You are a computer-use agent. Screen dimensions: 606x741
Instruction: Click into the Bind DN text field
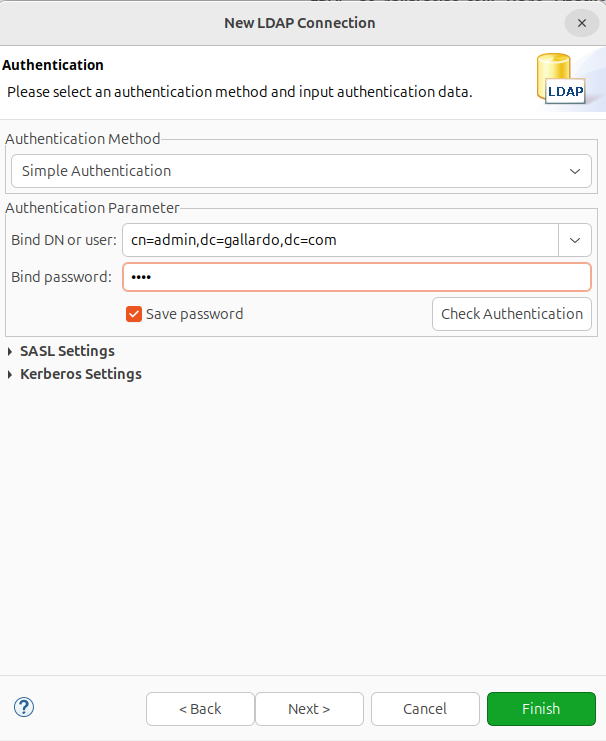[x=340, y=240]
